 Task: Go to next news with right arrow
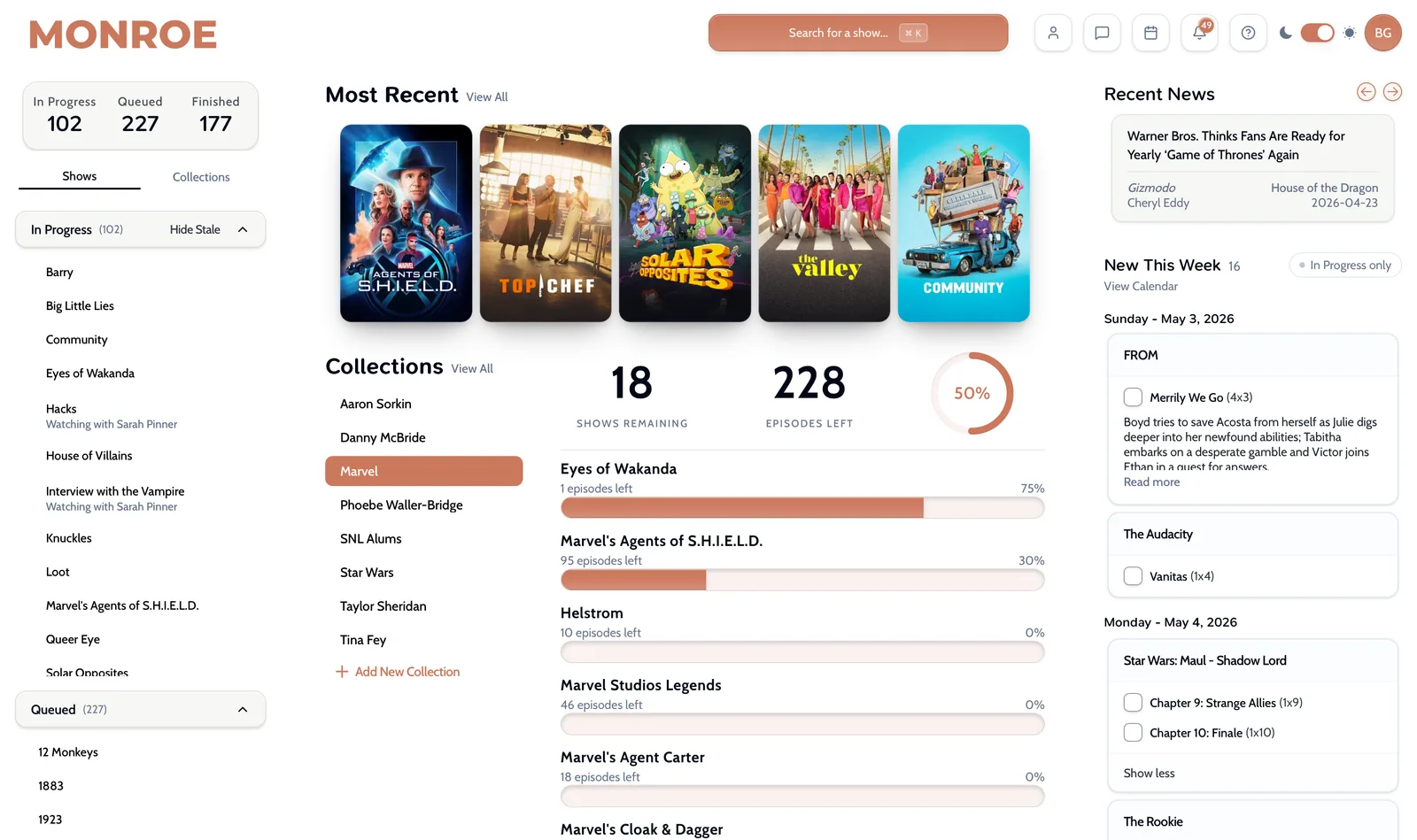pos(1392,92)
